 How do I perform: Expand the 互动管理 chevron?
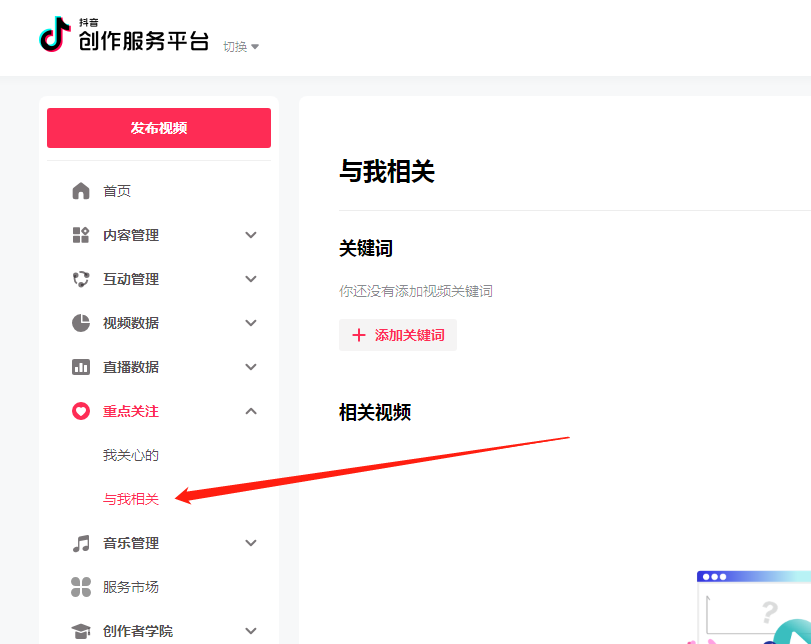pyautogui.click(x=251, y=279)
